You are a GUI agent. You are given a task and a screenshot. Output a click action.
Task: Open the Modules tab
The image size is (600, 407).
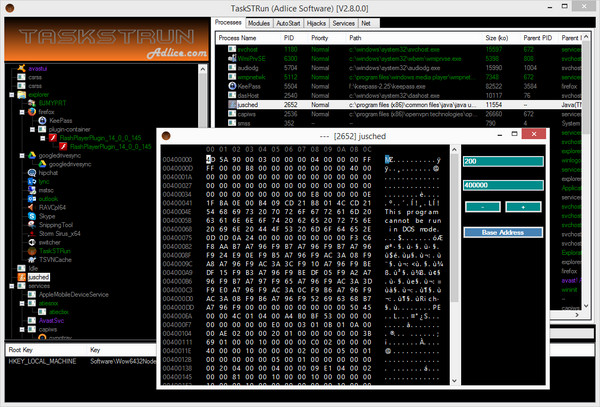pyautogui.click(x=259, y=23)
